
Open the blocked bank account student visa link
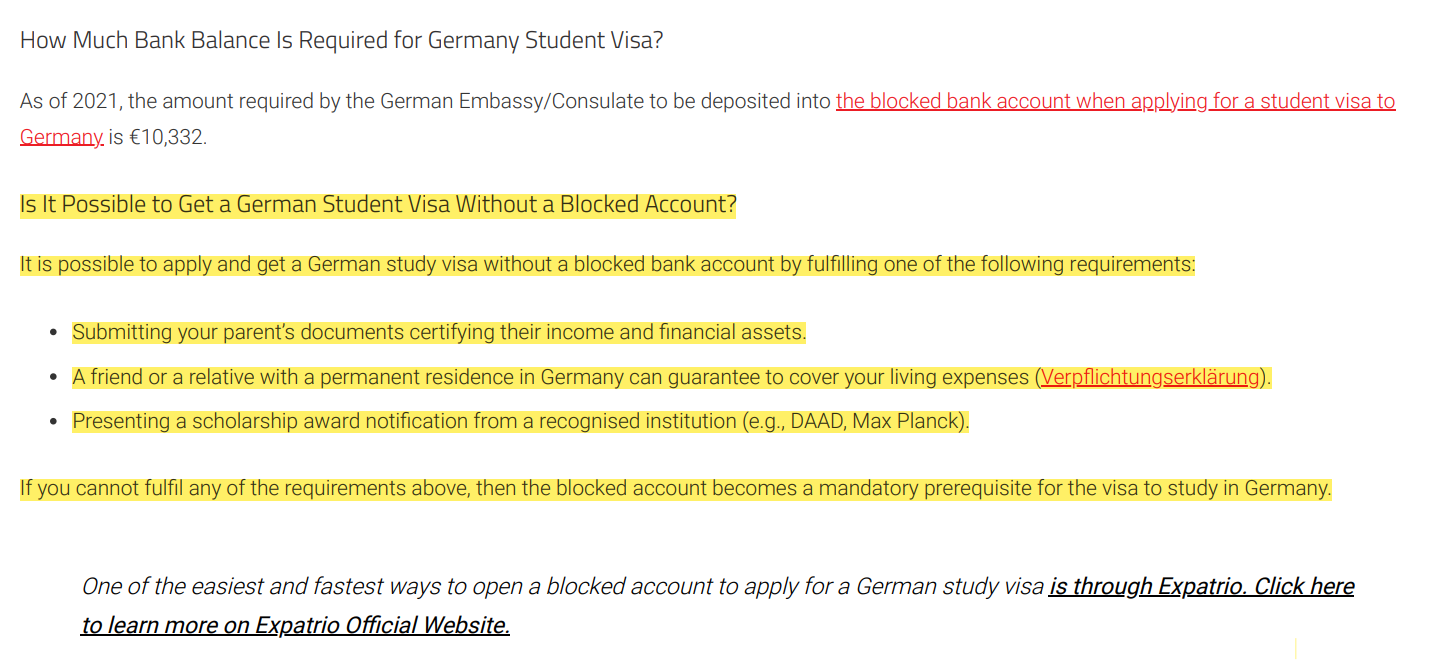coord(1115,101)
